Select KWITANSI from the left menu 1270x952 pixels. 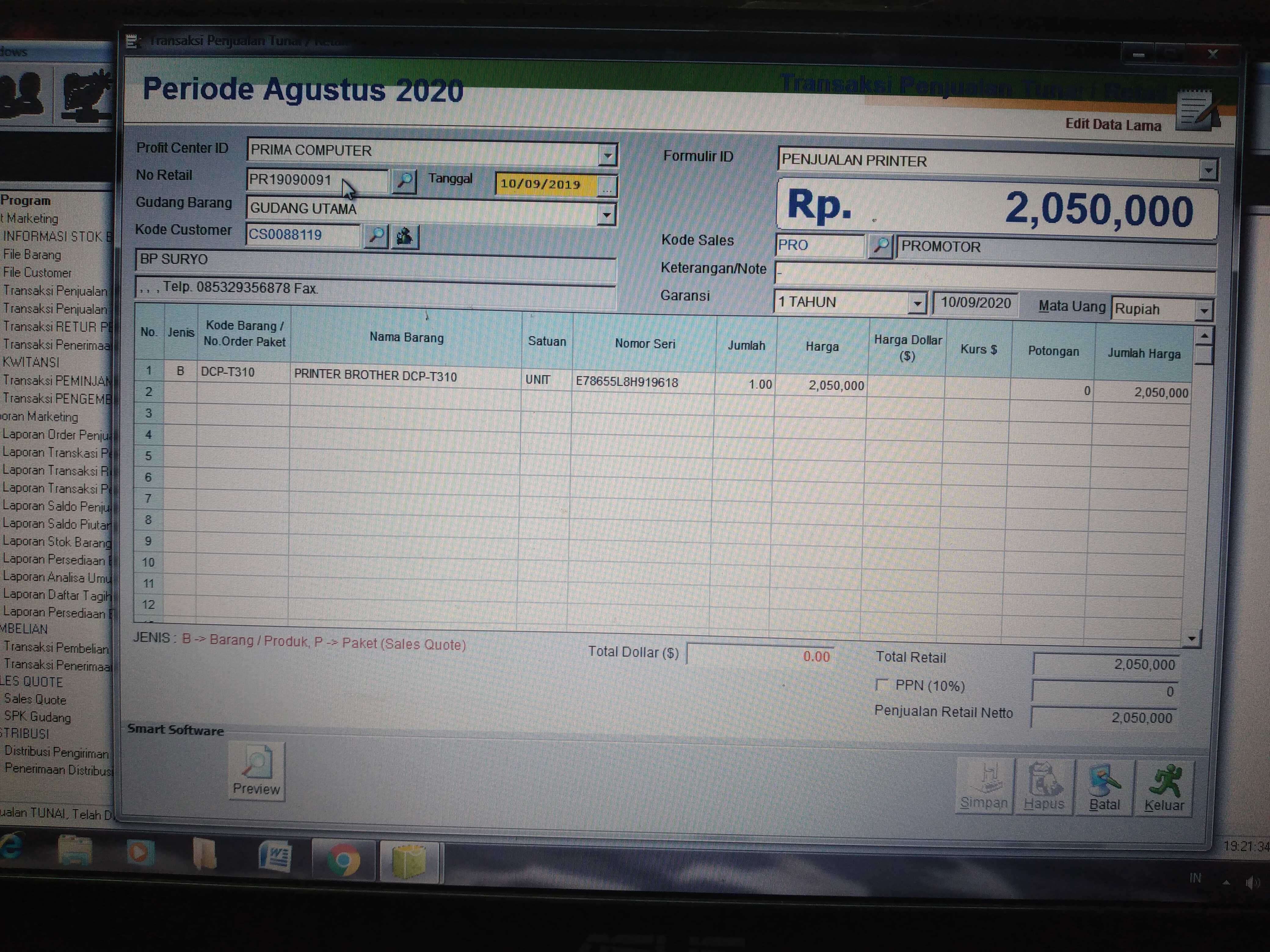coord(31,363)
